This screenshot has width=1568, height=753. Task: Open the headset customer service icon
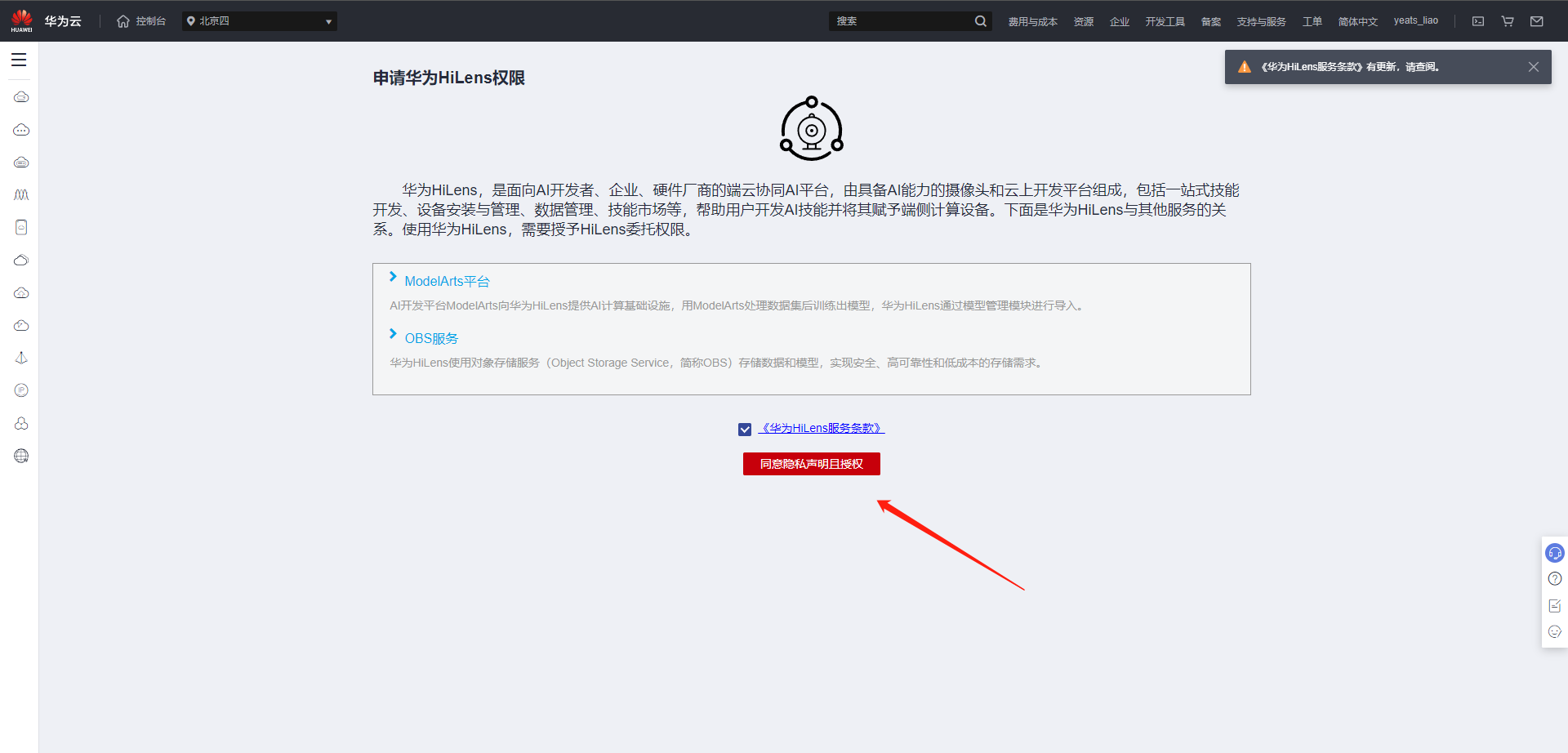1555,553
